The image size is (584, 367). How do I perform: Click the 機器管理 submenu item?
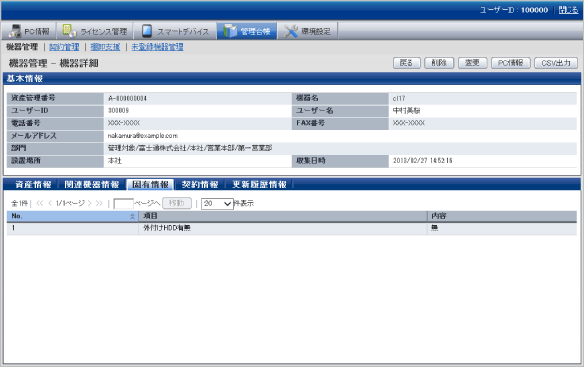pyautogui.click(x=22, y=47)
